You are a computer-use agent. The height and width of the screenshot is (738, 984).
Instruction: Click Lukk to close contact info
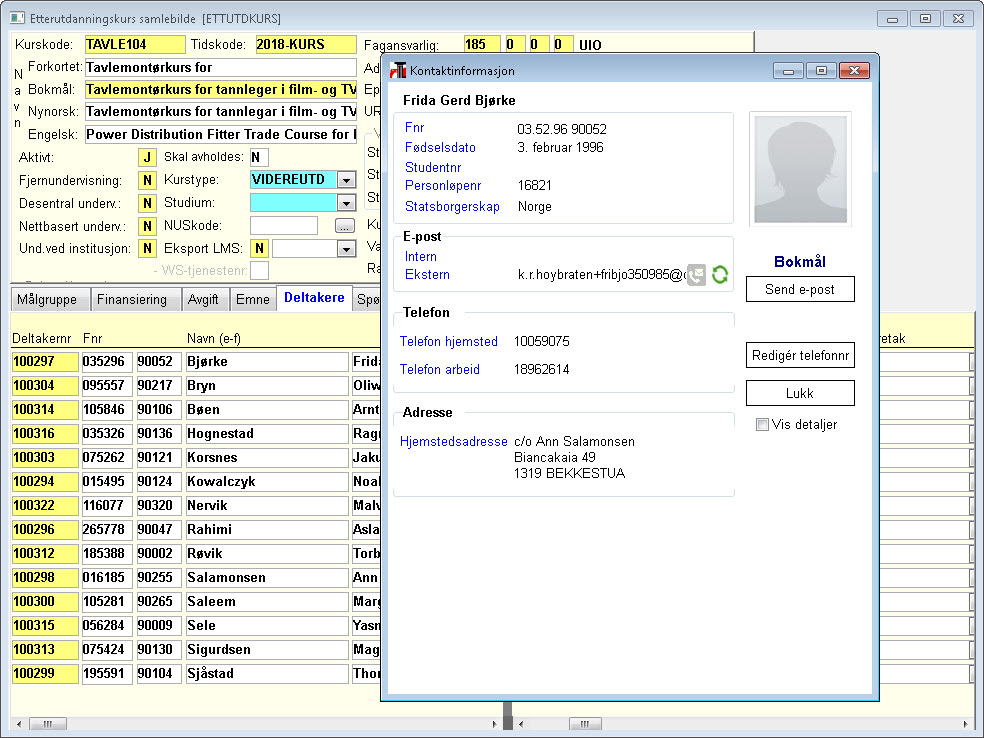pyautogui.click(x=800, y=393)
